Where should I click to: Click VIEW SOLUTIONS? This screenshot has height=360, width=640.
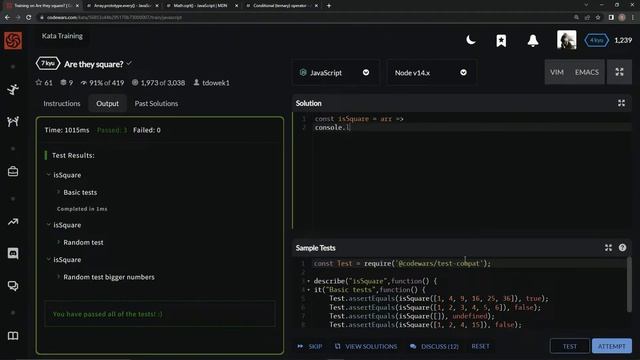pos(366,347)
